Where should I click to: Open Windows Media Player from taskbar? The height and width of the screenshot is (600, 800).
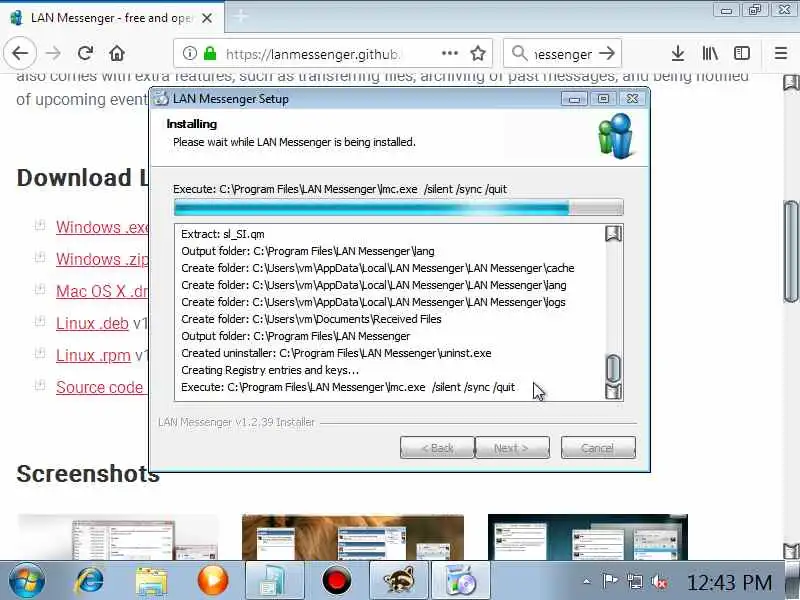click(213, 581)
